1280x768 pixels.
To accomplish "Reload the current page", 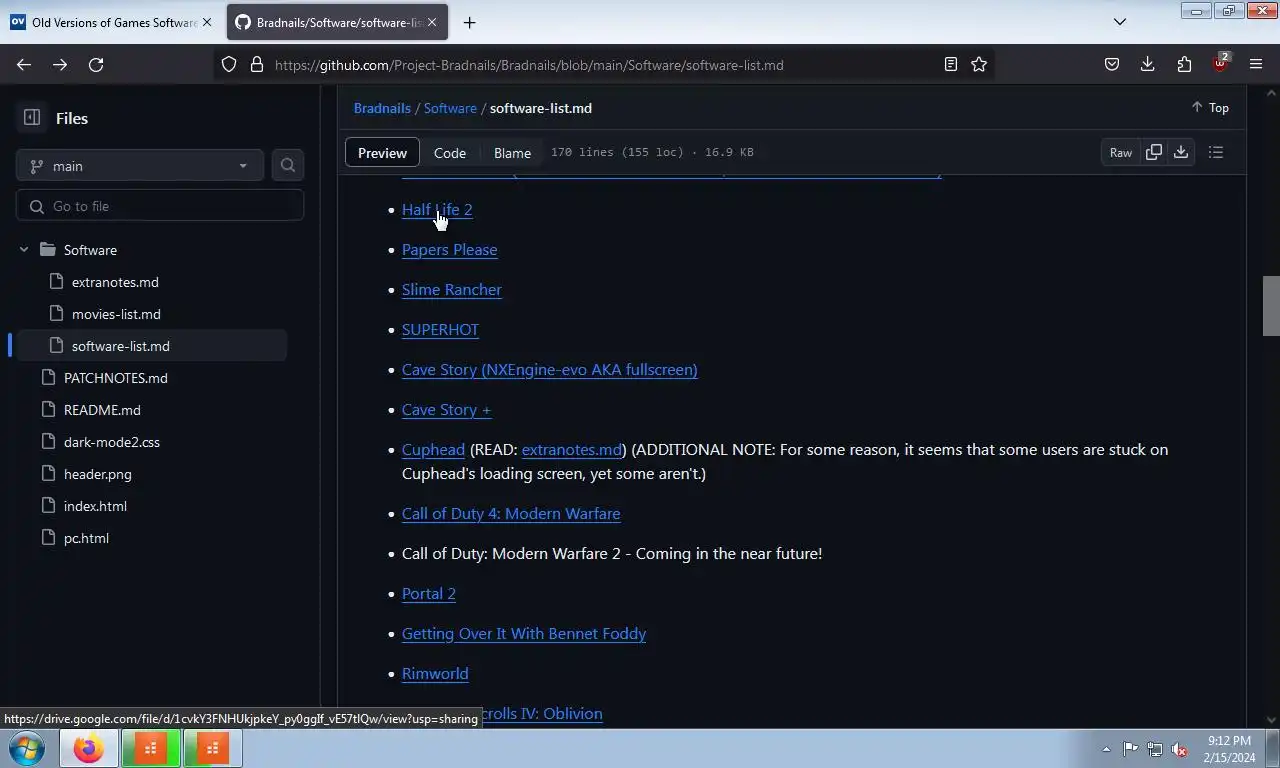I will point(96,65).
